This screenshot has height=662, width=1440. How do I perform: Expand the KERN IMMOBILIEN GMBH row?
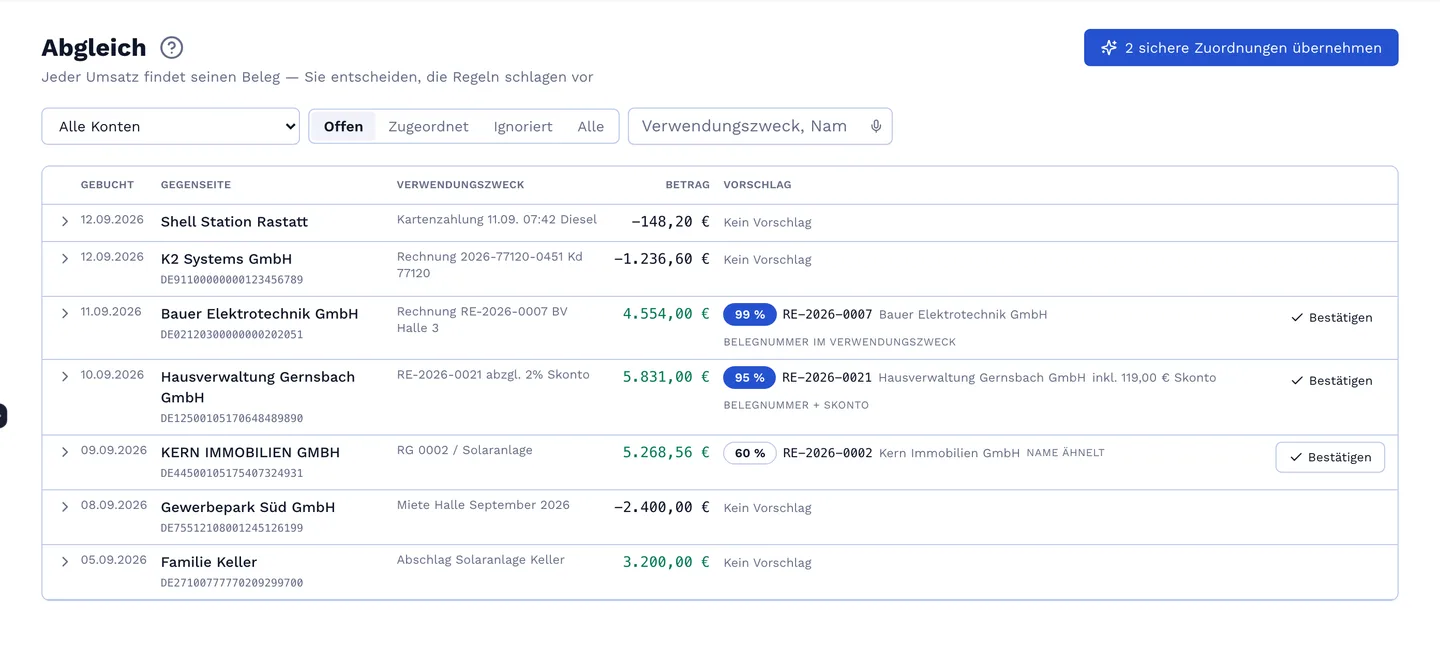tap(65, 452)
